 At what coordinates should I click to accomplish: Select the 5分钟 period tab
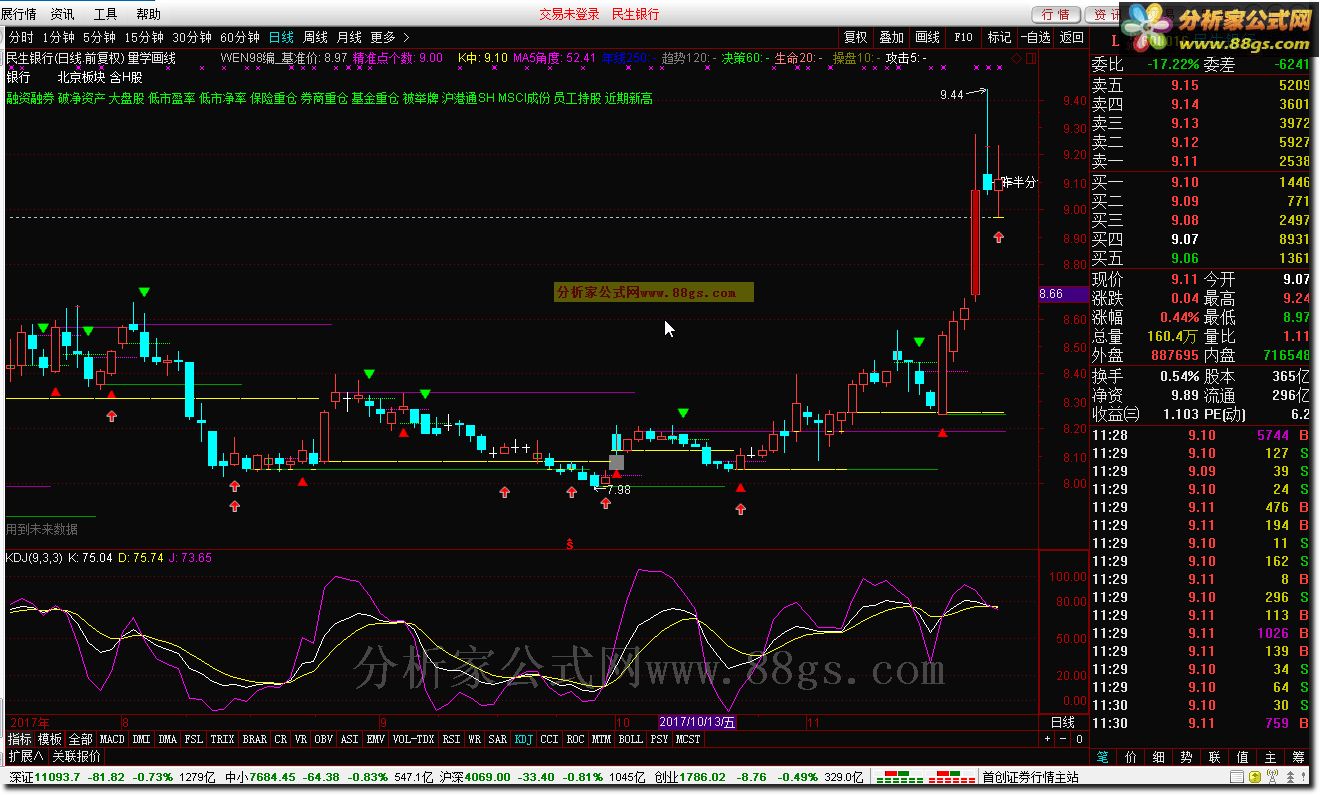(x=100, y=37)
